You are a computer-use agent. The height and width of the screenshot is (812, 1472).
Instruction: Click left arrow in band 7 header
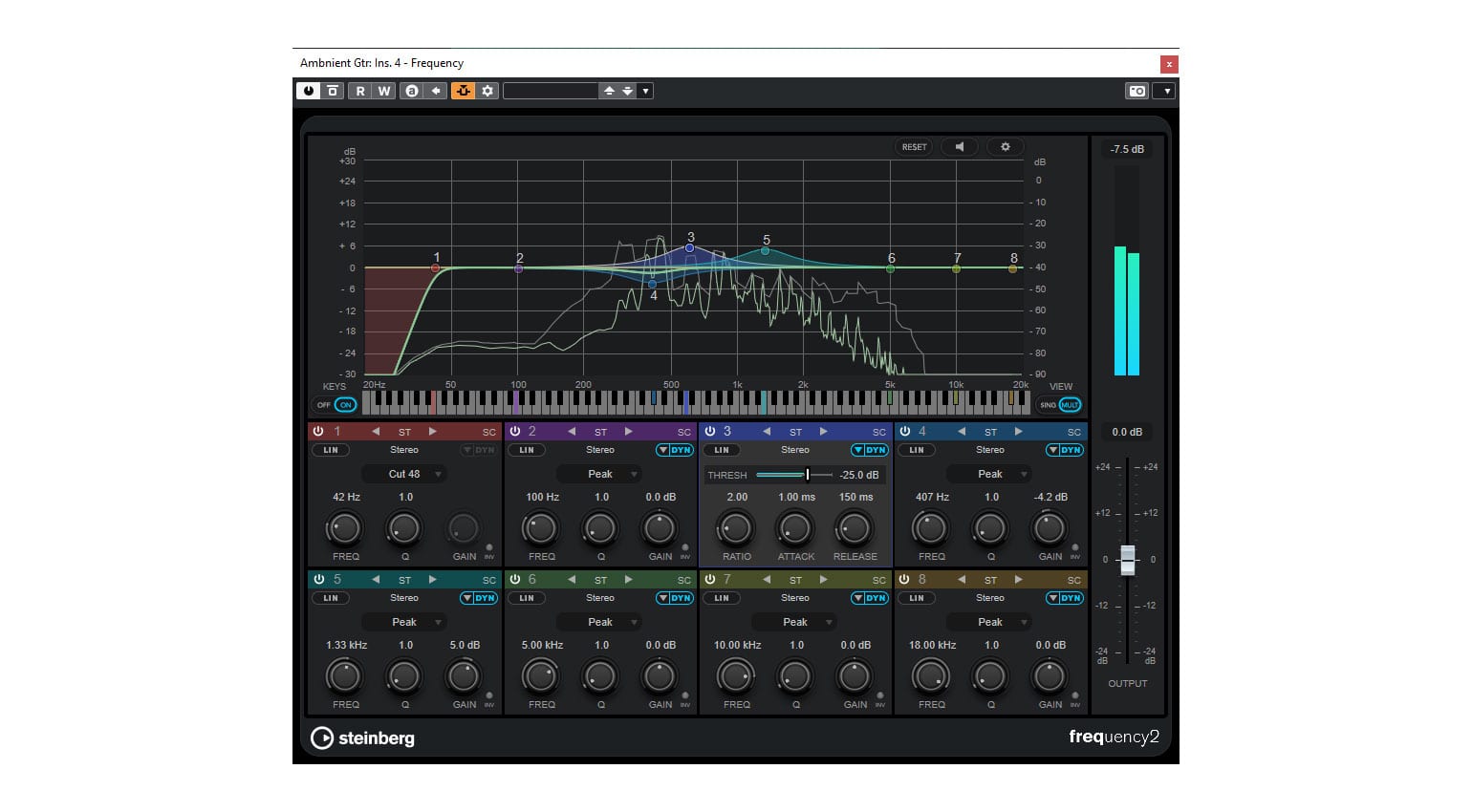[767, 580]
